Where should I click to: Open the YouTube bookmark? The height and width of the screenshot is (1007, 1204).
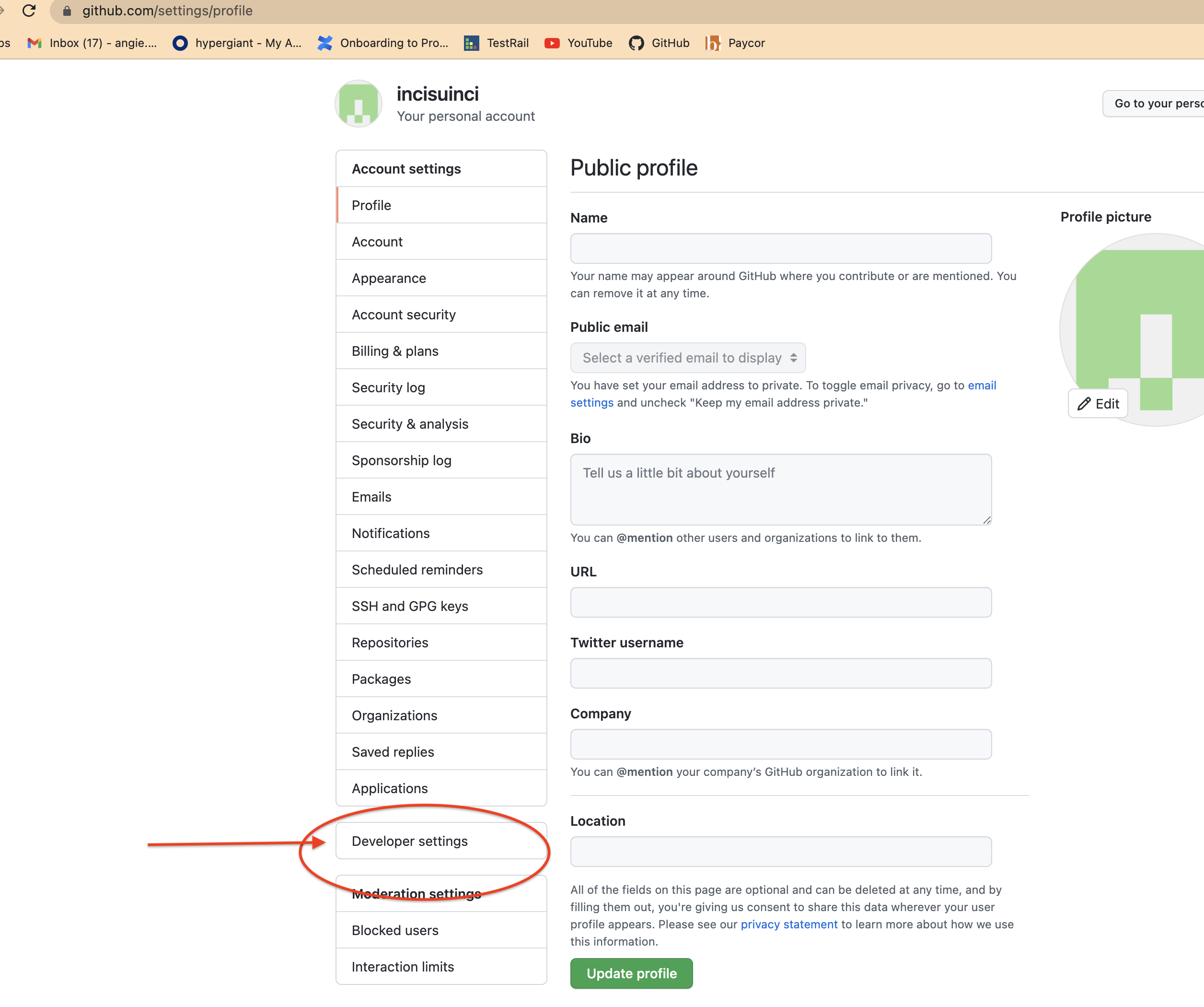(x=578, y=42)
